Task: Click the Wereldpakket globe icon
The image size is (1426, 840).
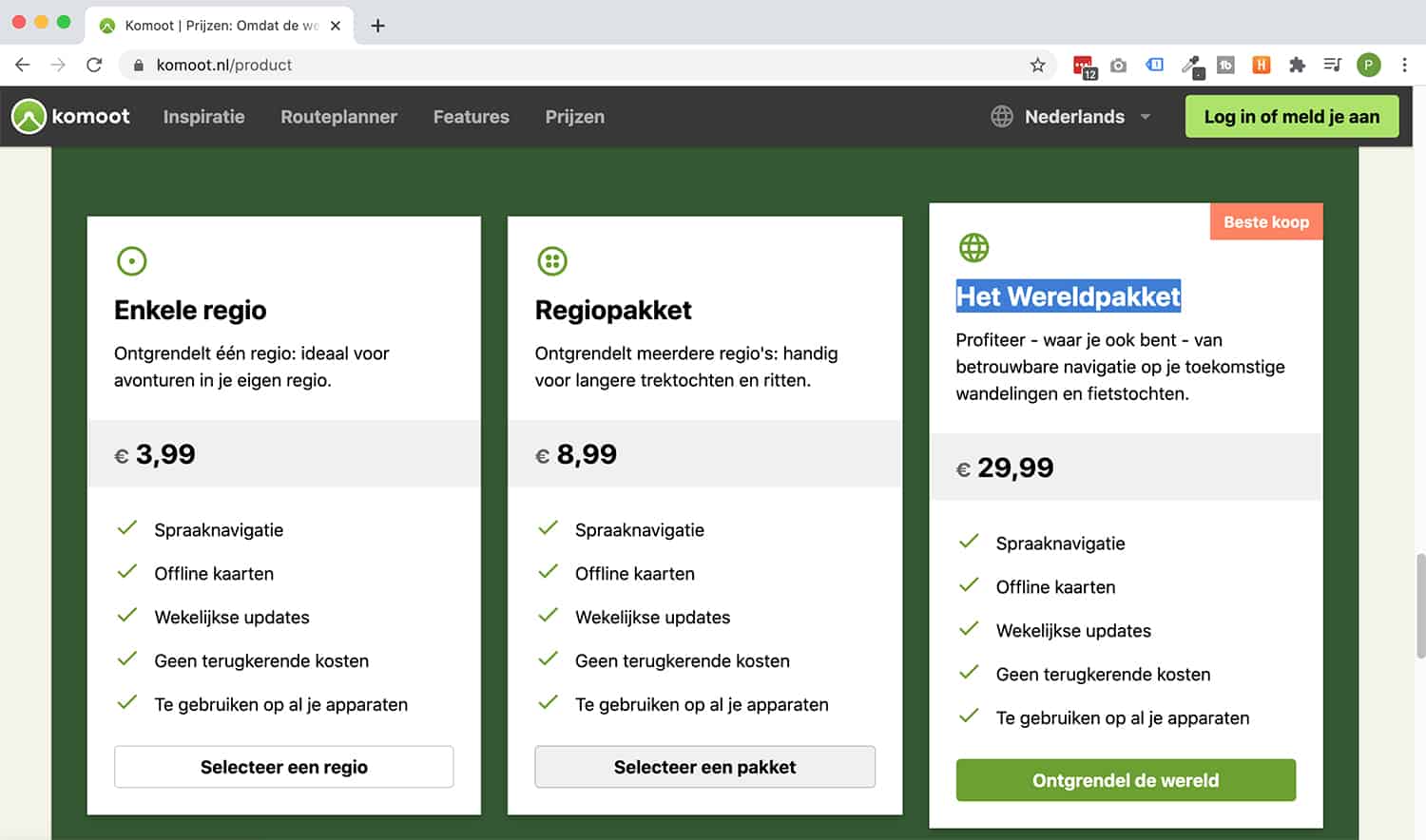Action: 973,248
